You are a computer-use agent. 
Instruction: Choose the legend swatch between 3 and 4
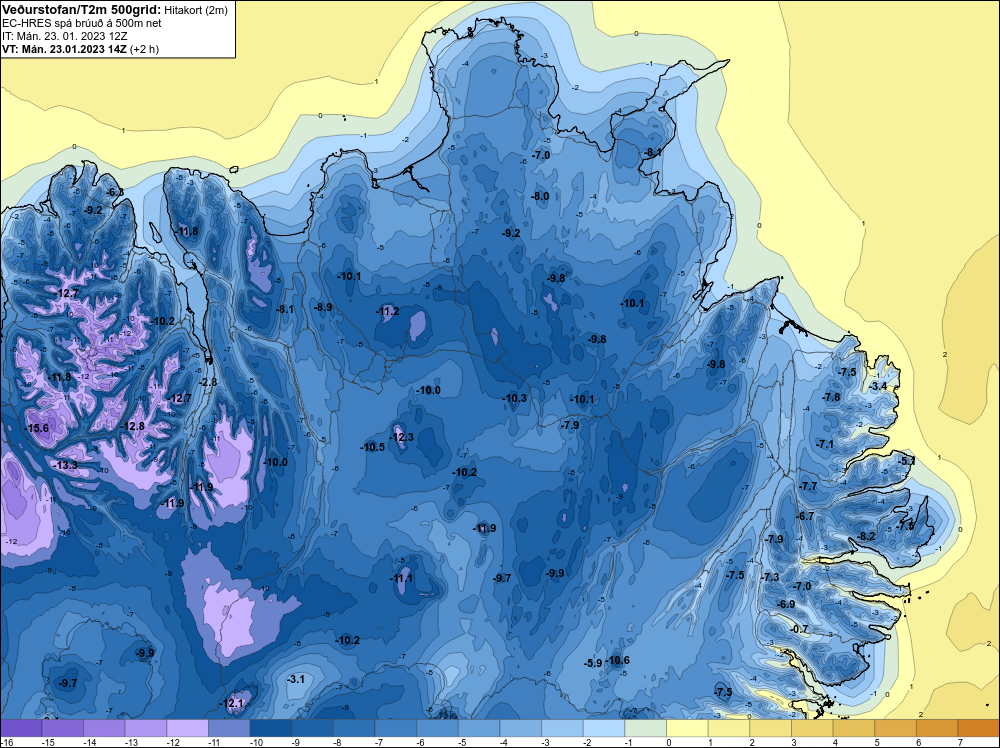click(812, 728)
